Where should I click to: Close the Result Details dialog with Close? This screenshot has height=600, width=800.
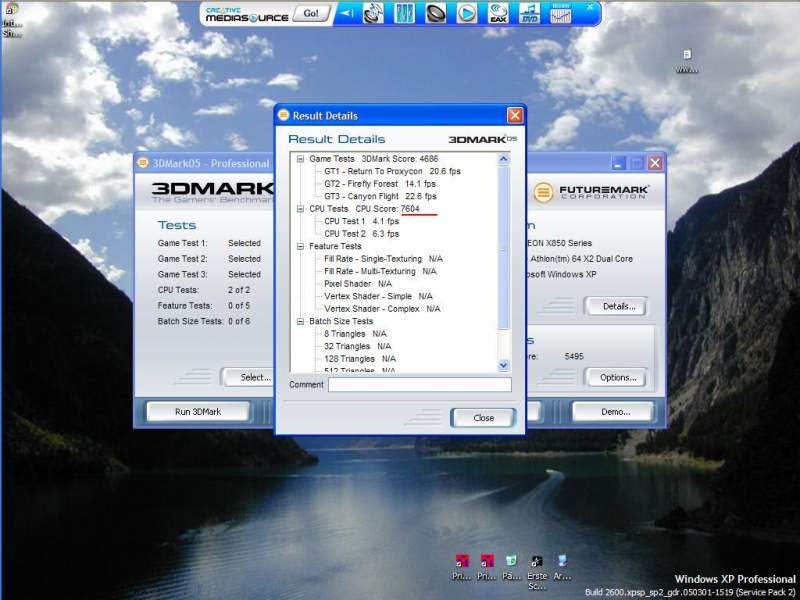point(483,418)
